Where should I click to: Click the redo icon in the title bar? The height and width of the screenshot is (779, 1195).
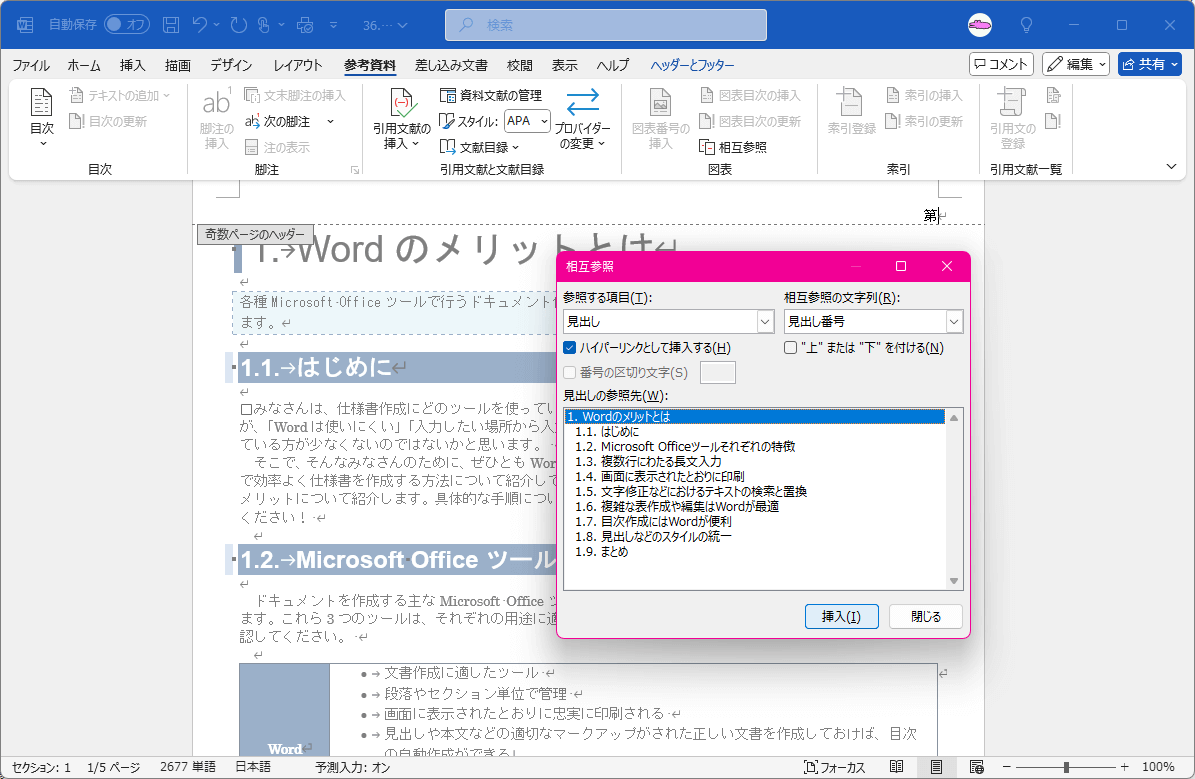(x=239, y=25)
